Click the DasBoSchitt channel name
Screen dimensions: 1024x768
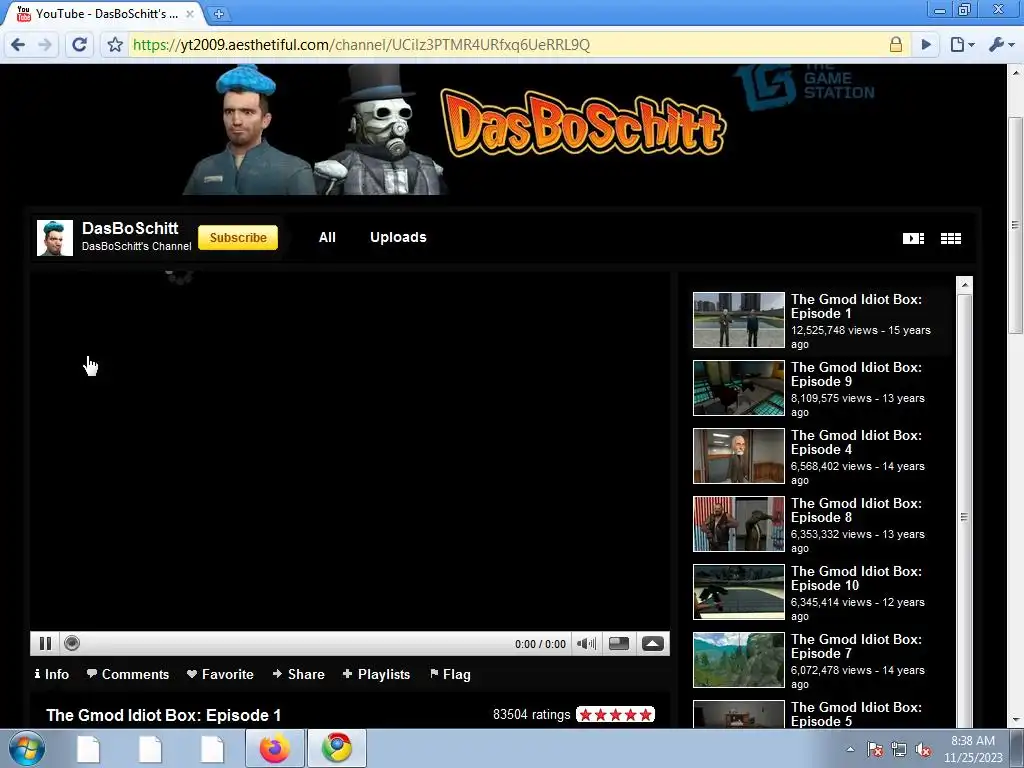point(130,228)
